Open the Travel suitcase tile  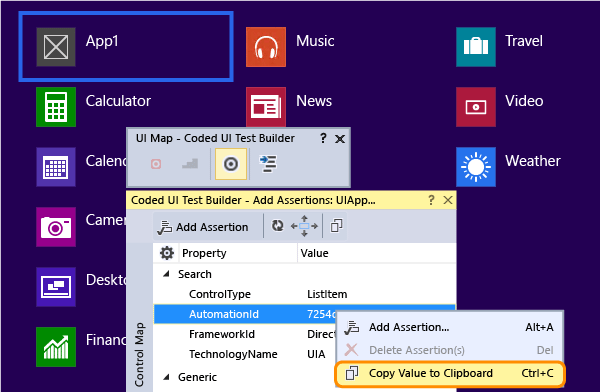tap(476, 47)
